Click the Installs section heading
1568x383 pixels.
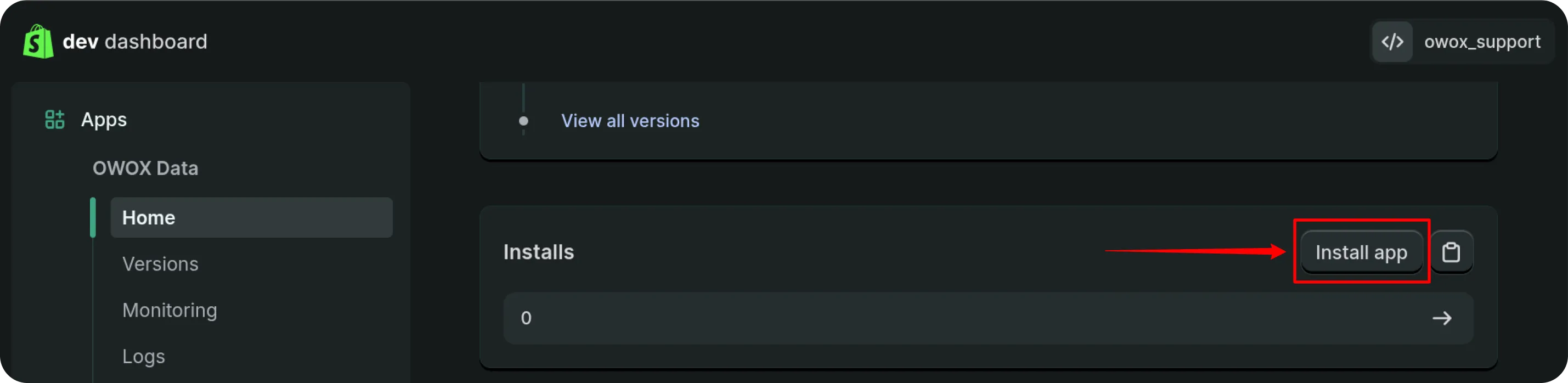tap(539, 252)
